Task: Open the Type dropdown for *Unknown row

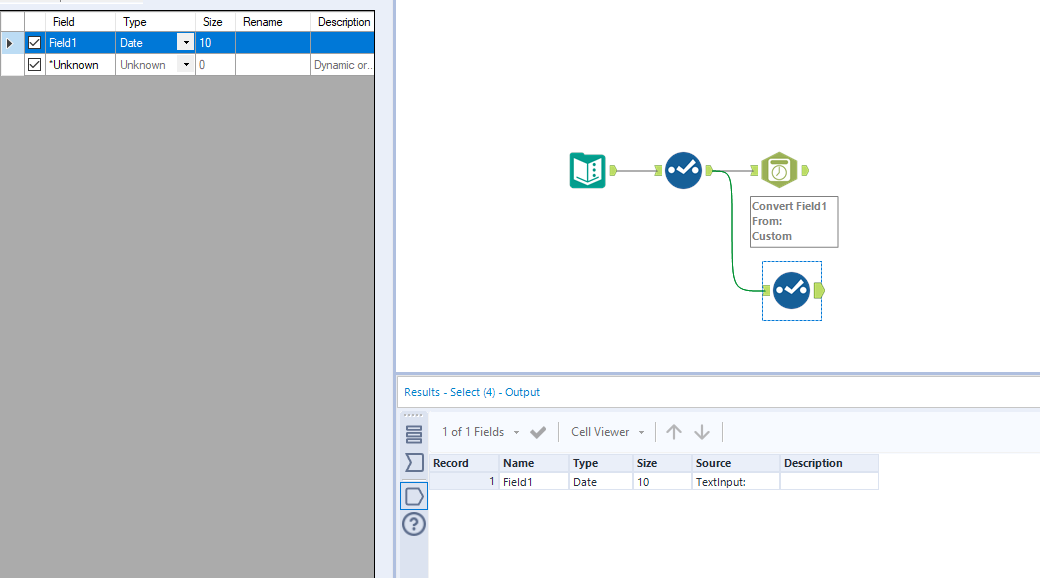Action: [x=186, y=64]
